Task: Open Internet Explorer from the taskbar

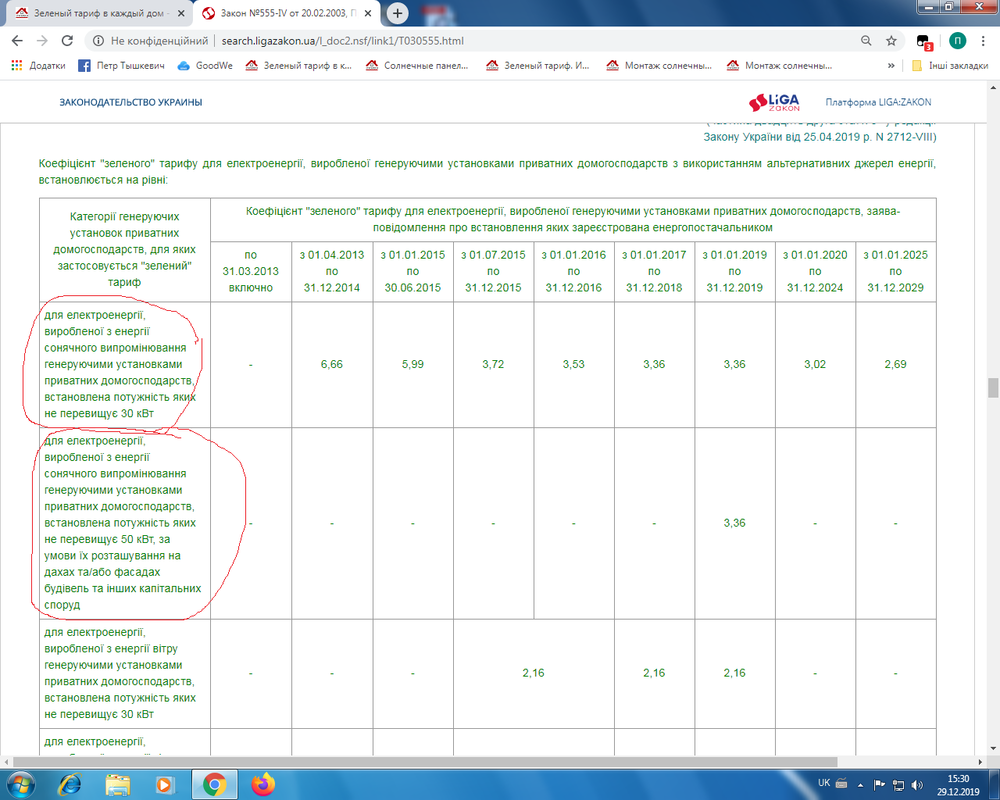Action: [x=72, y=784]
